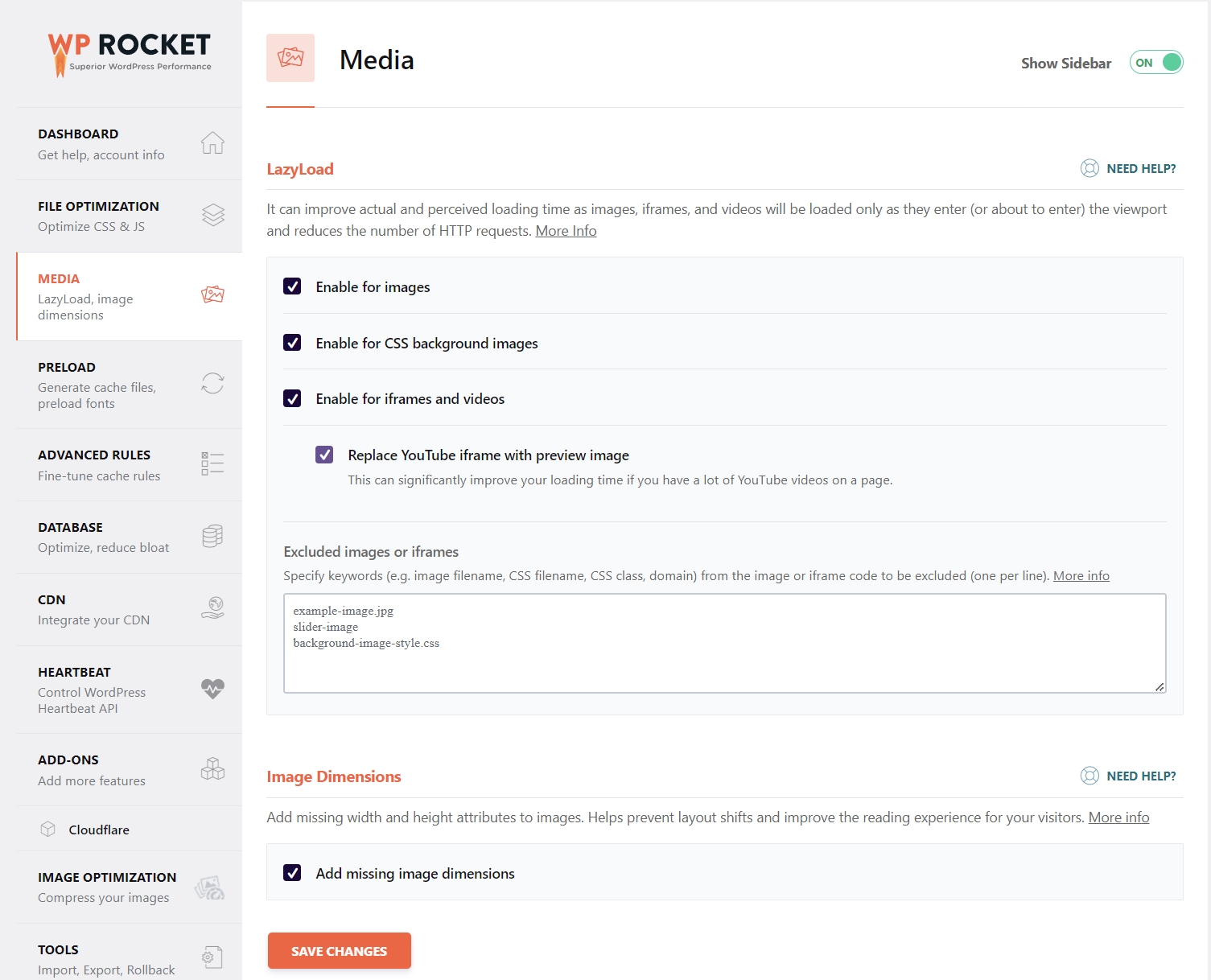Turn off the Show Sidebar switch

[1156, 63]
